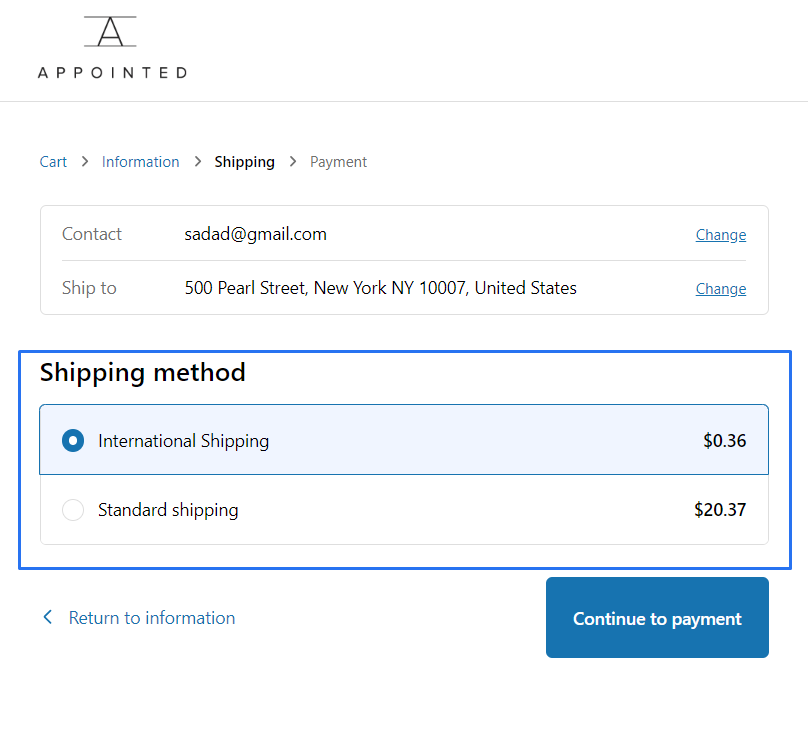Click the chevron between Cart and Information
The image size is (808, 733).
(x=85, y=162)
